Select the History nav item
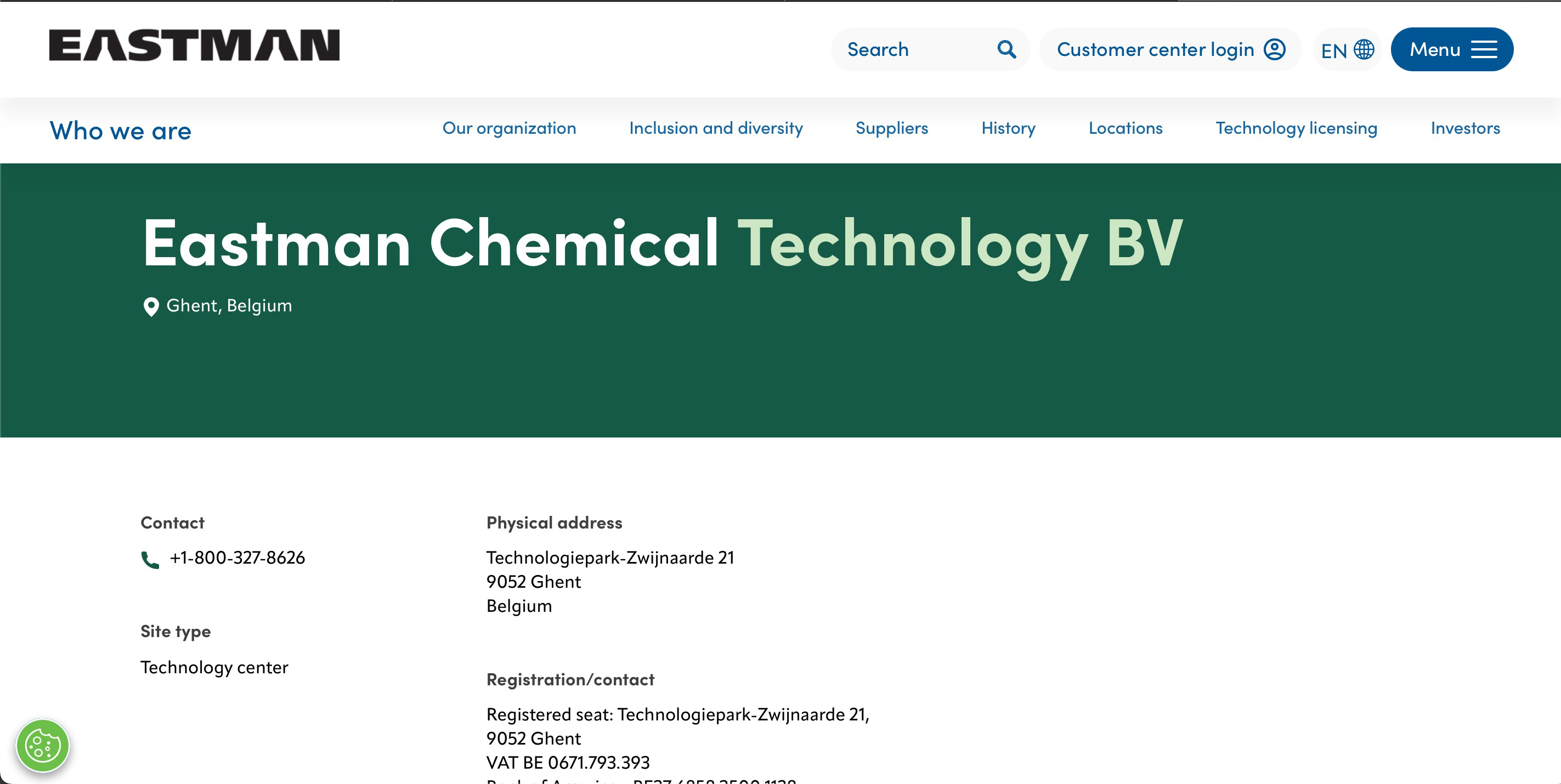The image size is (1561, 784). [x=1008, y=128]
